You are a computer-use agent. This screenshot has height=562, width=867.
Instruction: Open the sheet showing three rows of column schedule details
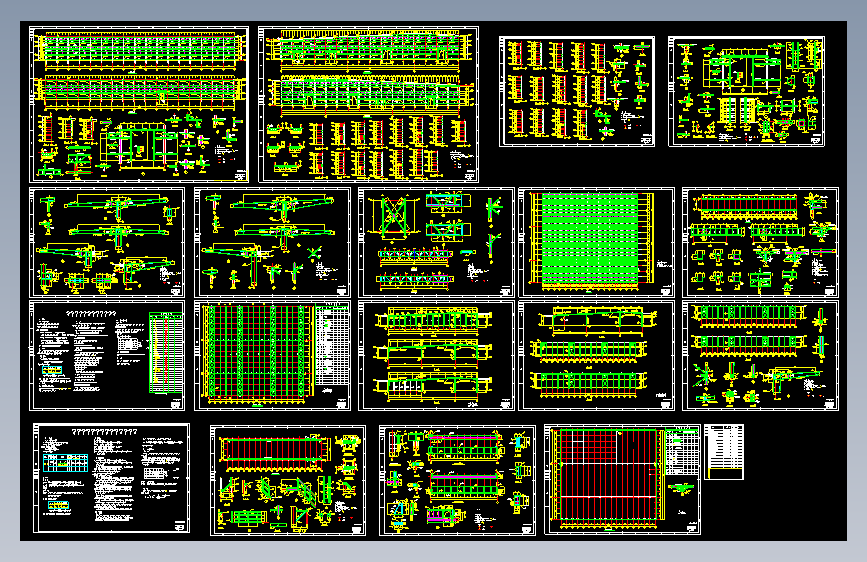(577, 92)
